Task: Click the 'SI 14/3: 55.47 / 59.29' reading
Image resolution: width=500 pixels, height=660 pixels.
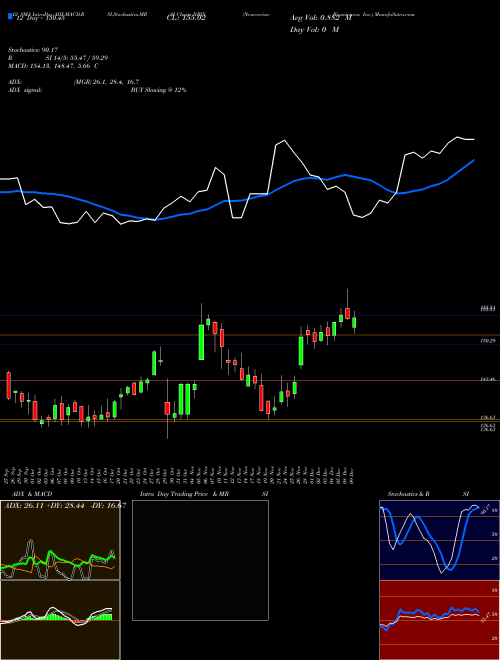Action: pos(75,58)
